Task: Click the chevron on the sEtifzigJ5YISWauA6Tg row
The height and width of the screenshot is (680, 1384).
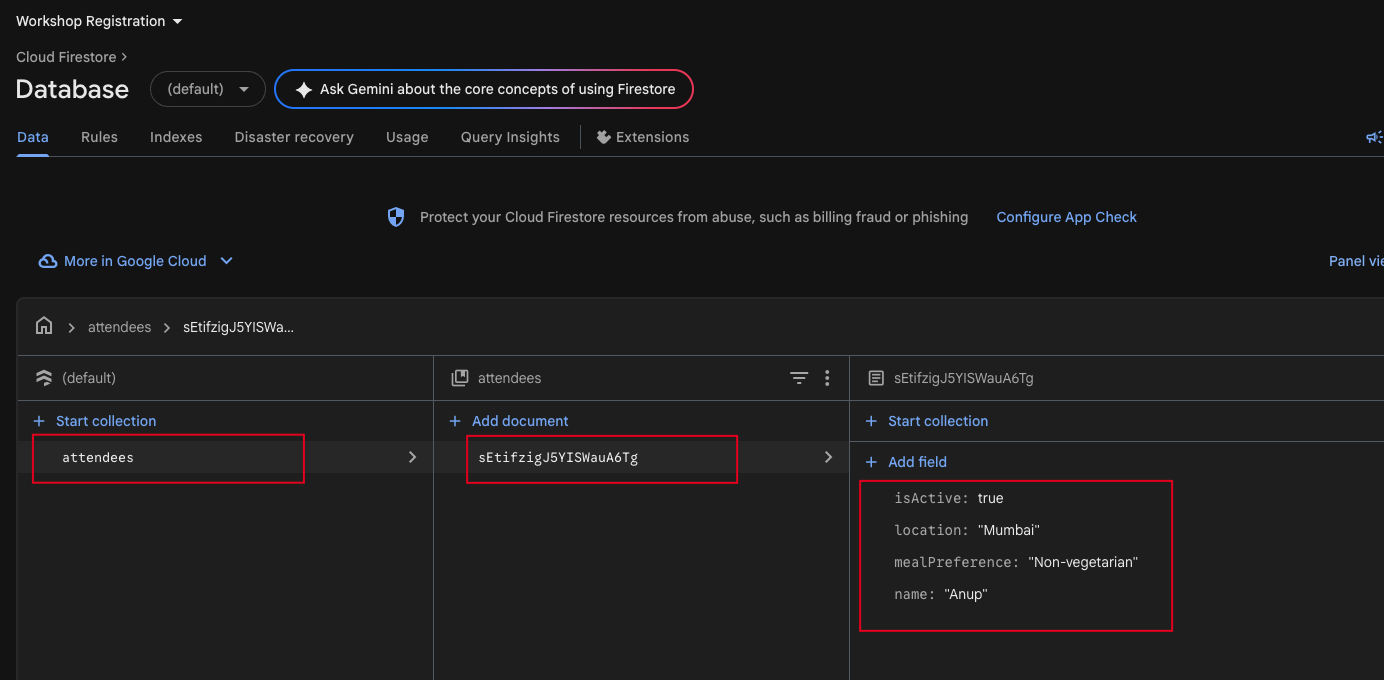Action: point(828,457)
